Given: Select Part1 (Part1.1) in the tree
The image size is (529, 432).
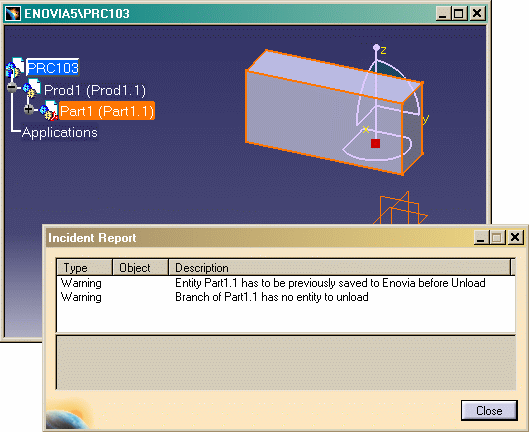Looking at the screenshot, I should click(x=107, y=111).
